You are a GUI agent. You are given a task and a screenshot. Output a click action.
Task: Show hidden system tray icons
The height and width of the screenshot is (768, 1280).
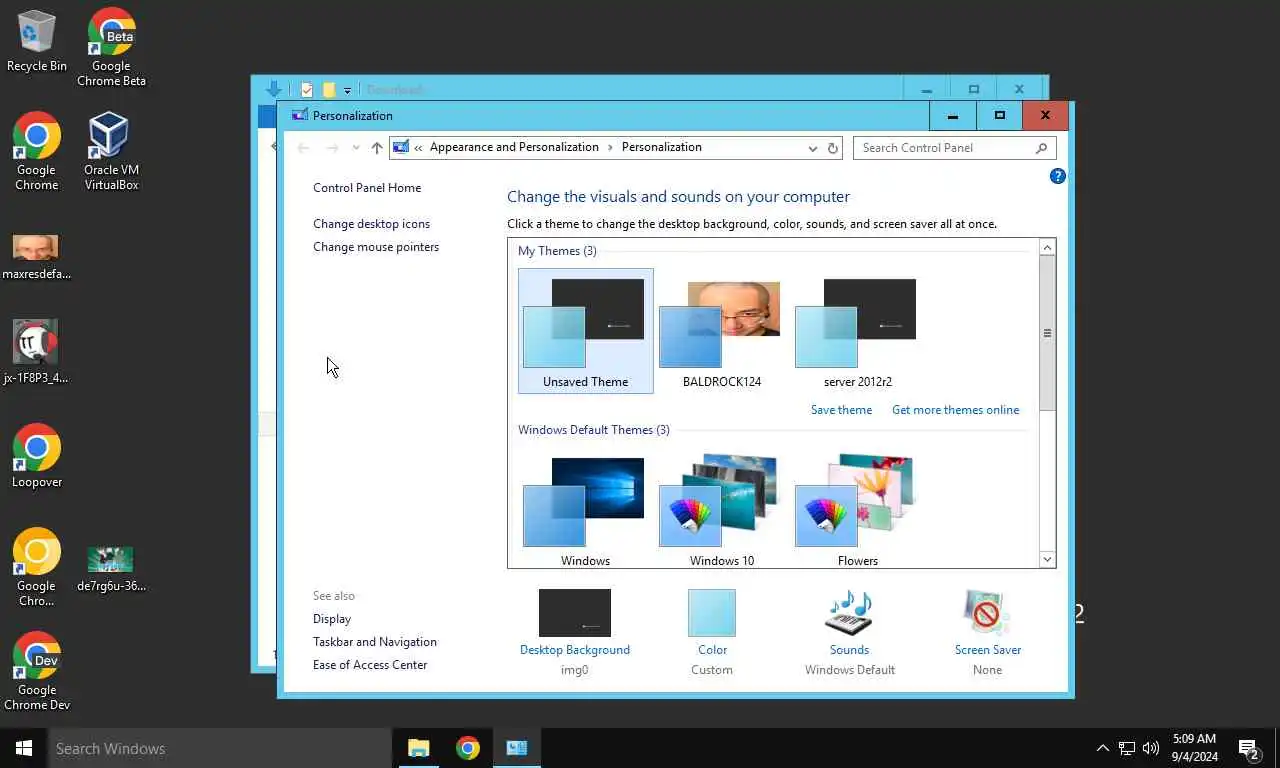(x=1102, y=748)
